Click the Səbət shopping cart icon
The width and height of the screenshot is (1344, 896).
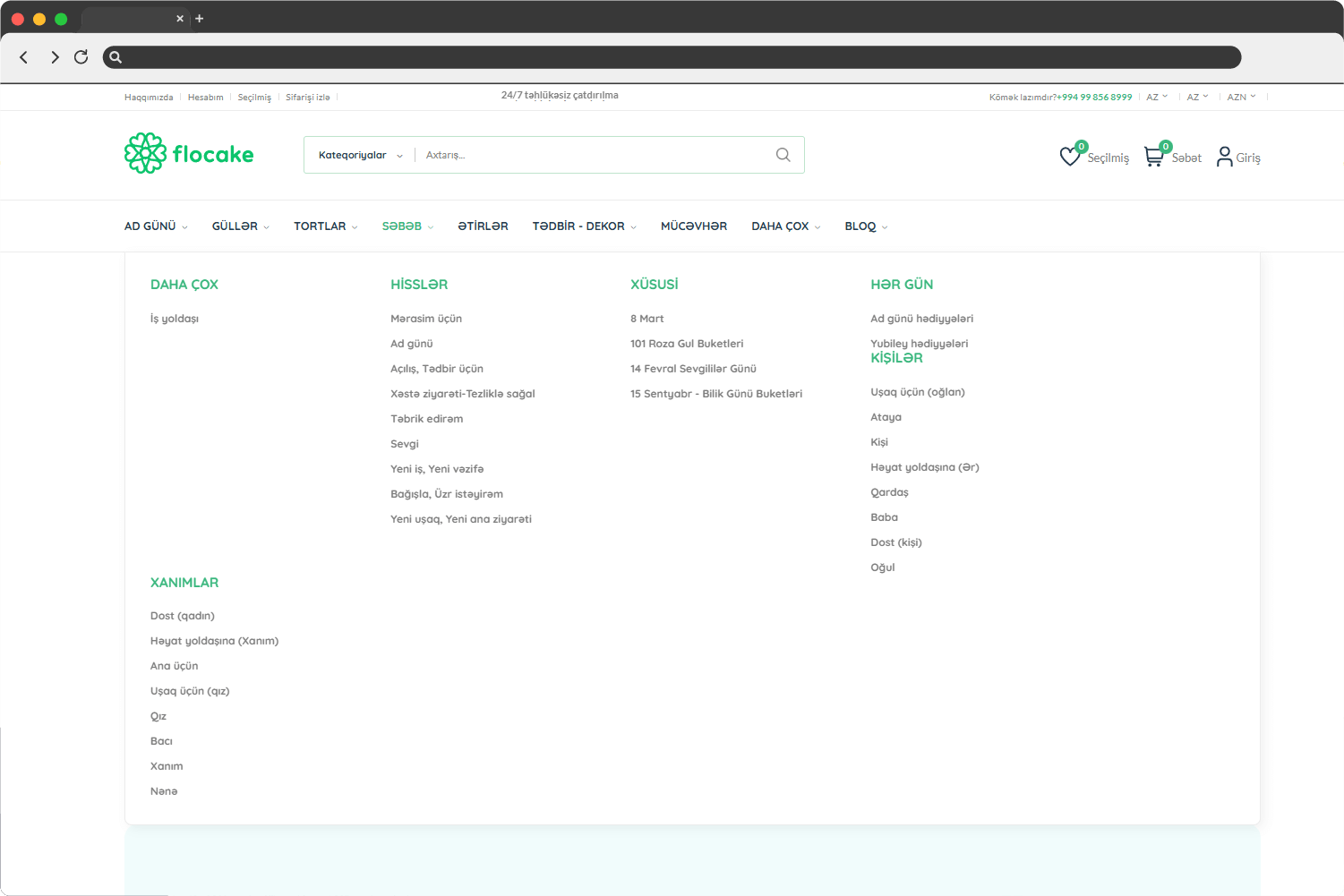click(1153, 154)
